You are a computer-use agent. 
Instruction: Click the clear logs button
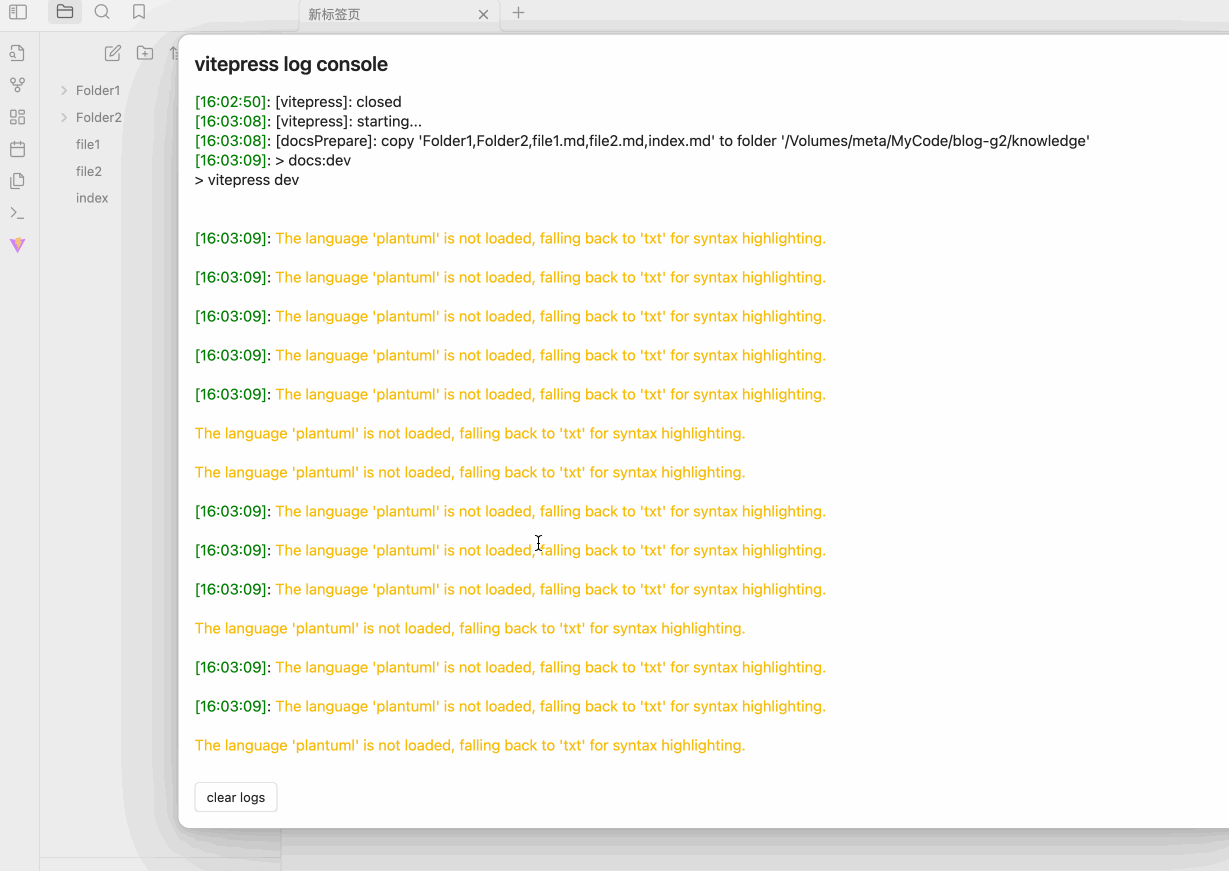tap(236, 797)
